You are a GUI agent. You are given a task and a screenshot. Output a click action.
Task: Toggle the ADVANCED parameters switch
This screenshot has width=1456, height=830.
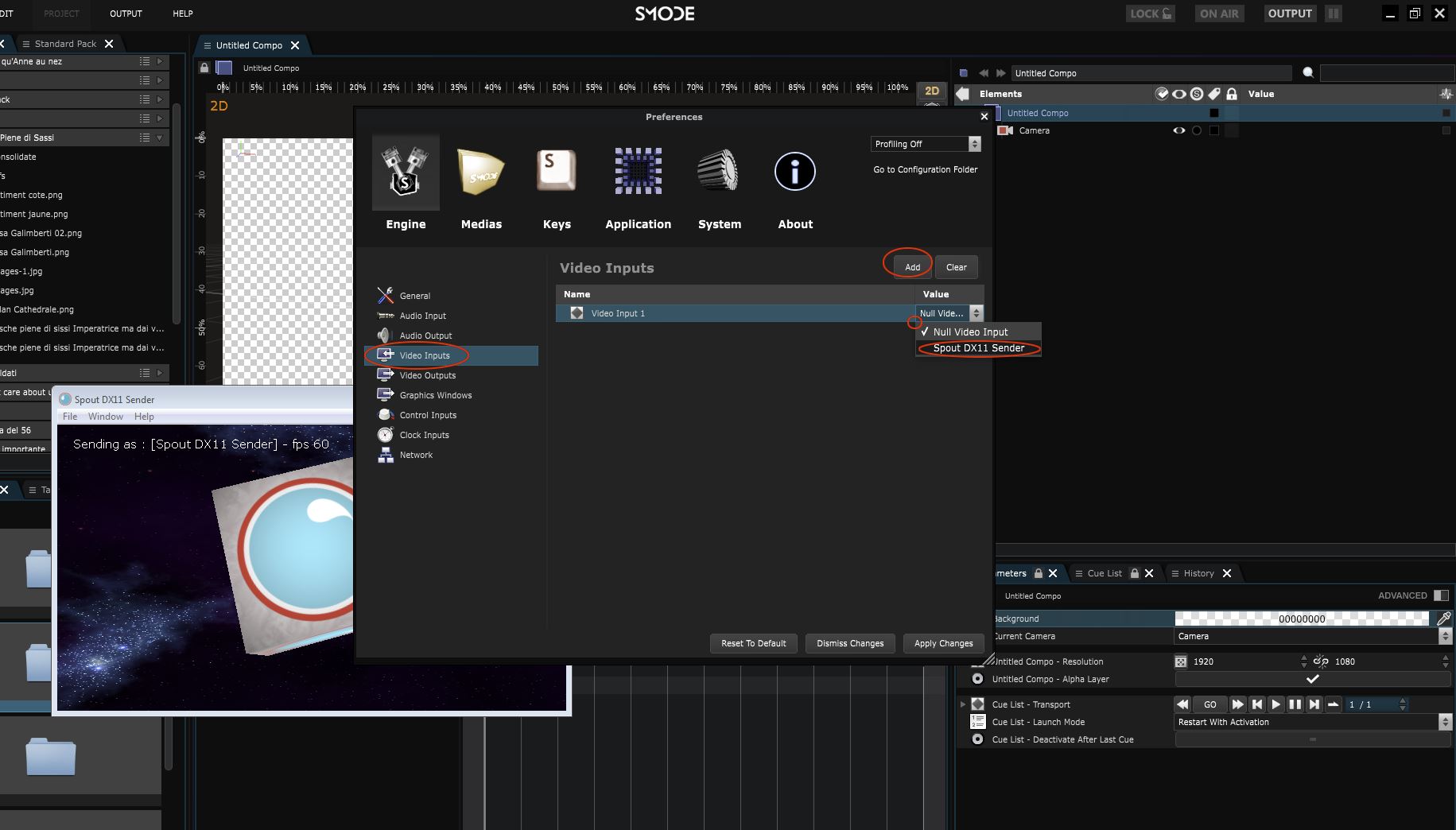1441,595
